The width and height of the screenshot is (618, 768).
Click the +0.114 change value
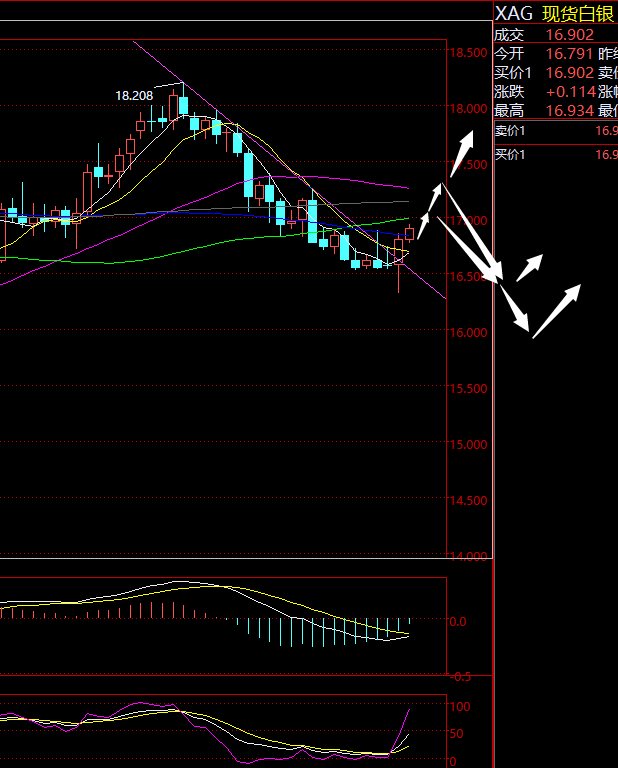(570, 92)
